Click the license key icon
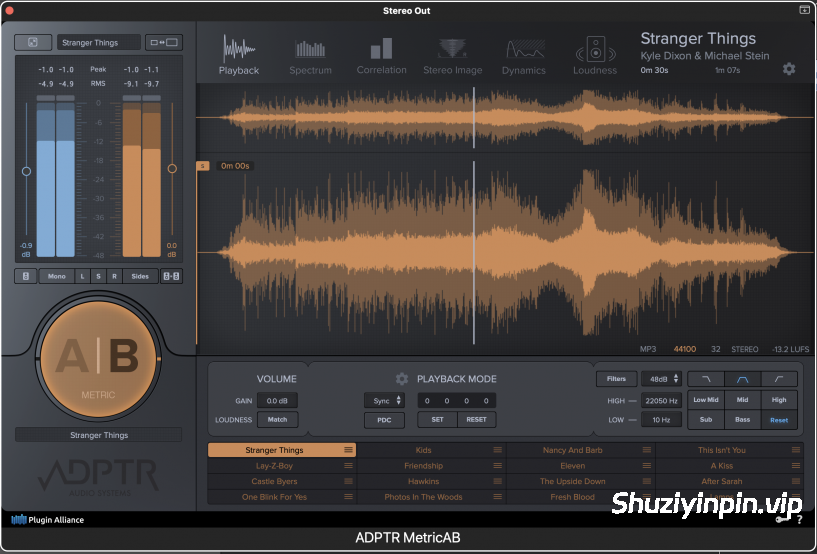The height and width of the screenshot is (554, 817). (782, 519)
